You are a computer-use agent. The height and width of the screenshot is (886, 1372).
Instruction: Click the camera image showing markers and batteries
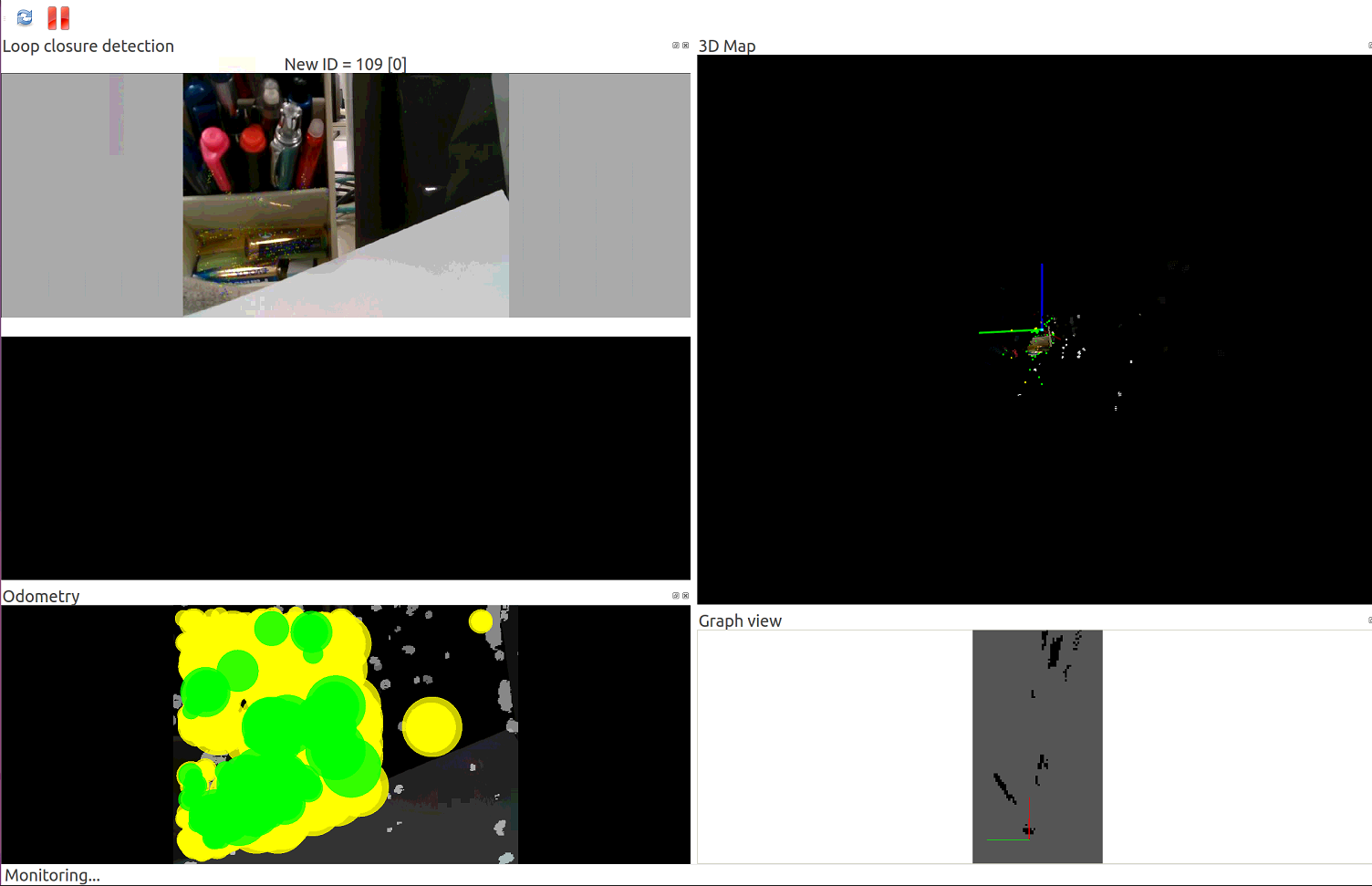[x=345, y=195]
